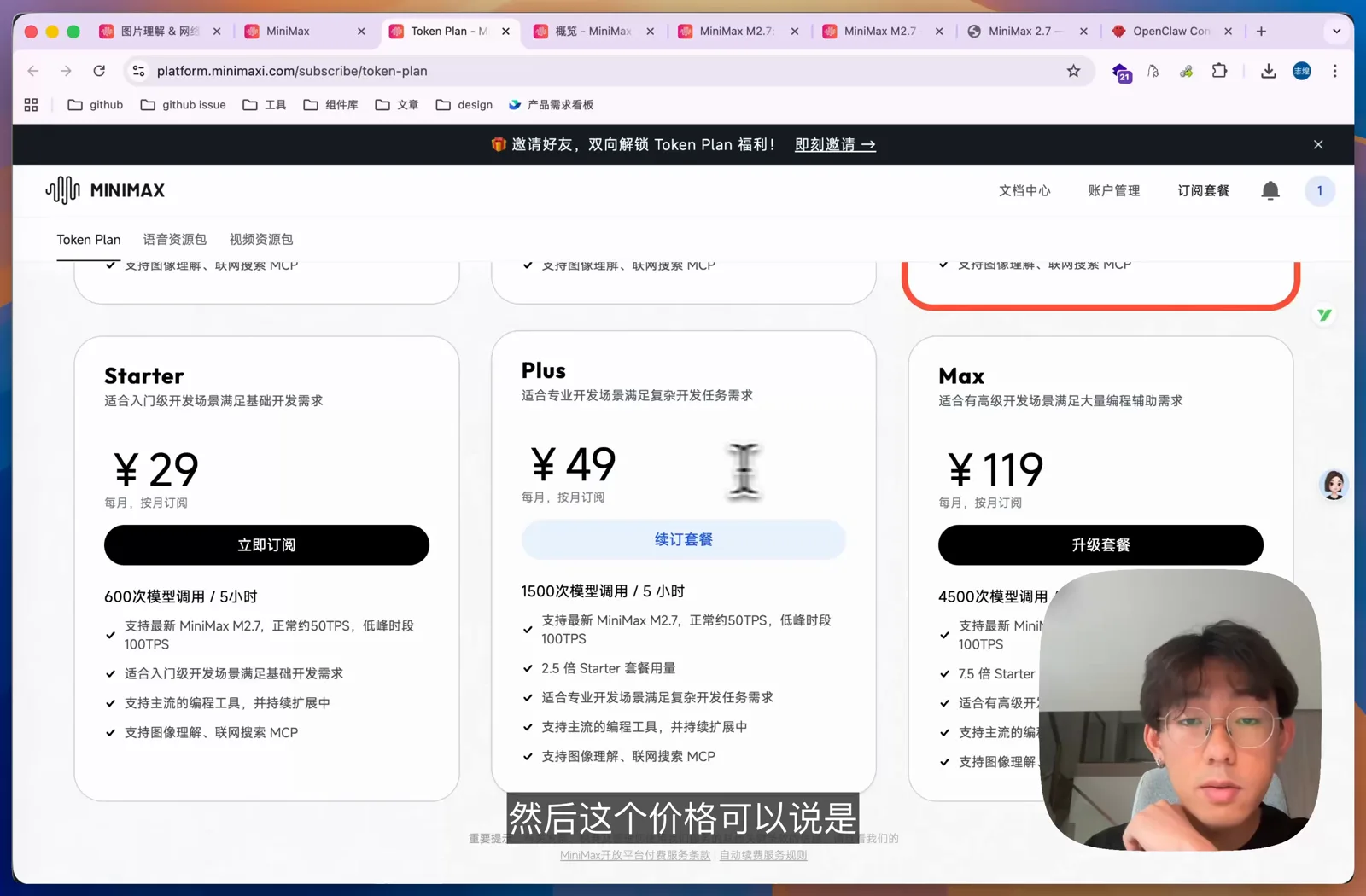Click the MiniMax logo
Image resolution: width=1366 pixels, height=896 pixels.
pos(105,190)
